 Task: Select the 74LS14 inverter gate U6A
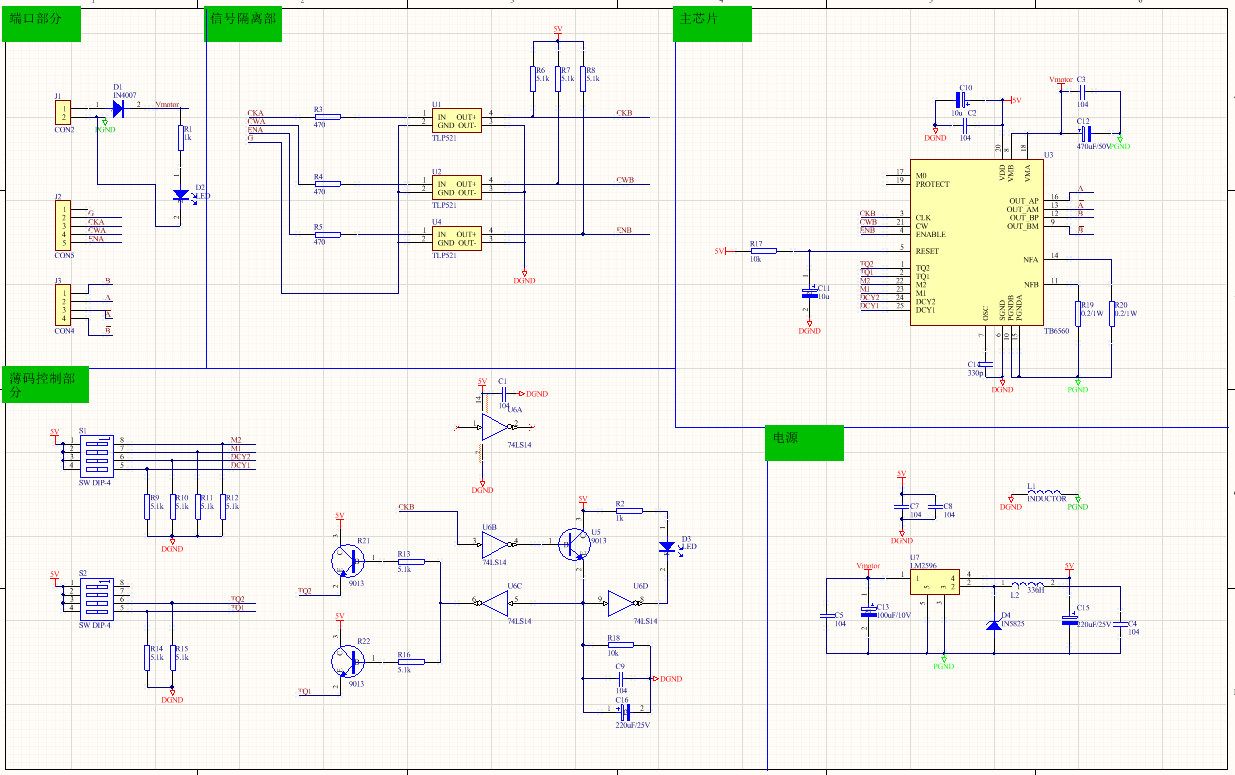coord(492,425)
